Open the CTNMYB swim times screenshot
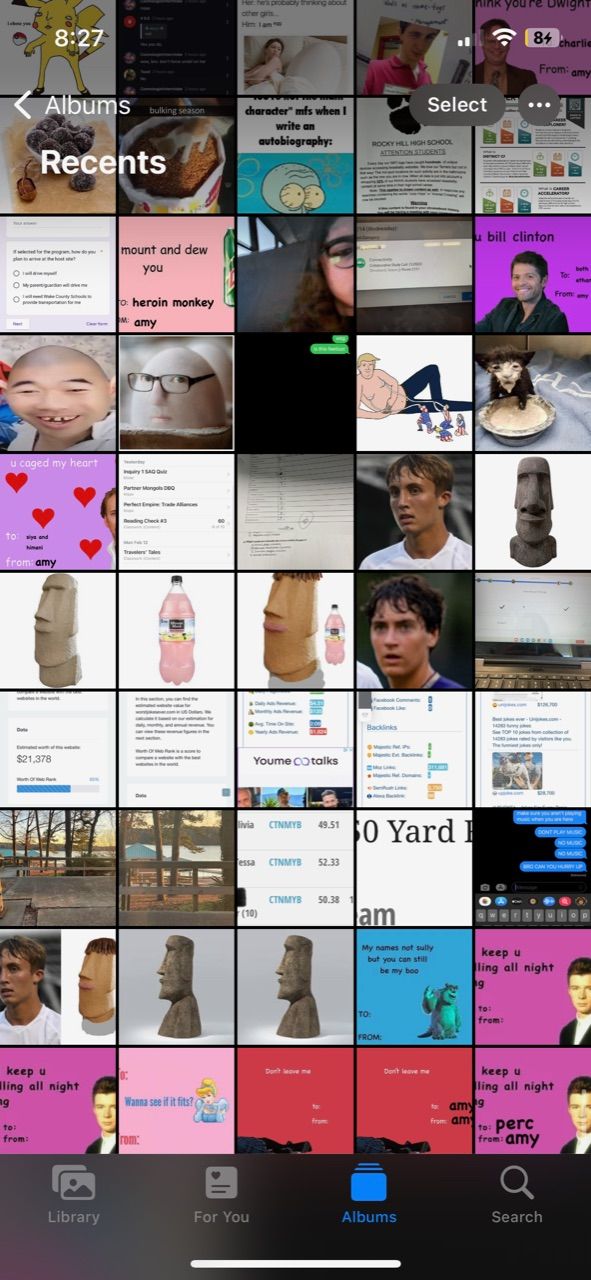Screen dimensions: 591x1280 click(x=295, y=868)
